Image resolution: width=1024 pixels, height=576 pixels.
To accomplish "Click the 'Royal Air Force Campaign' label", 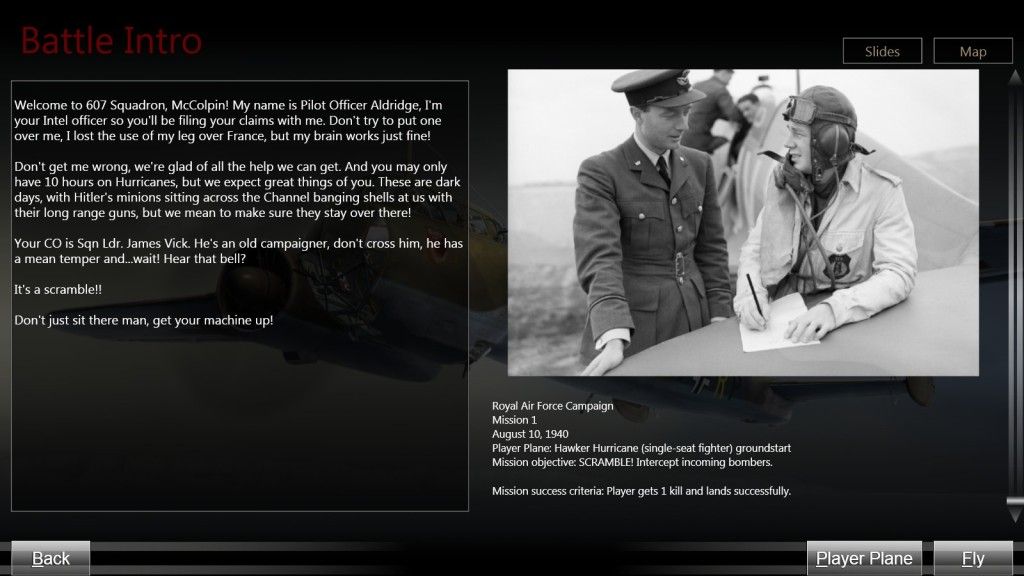I will [x=552, y=406].
